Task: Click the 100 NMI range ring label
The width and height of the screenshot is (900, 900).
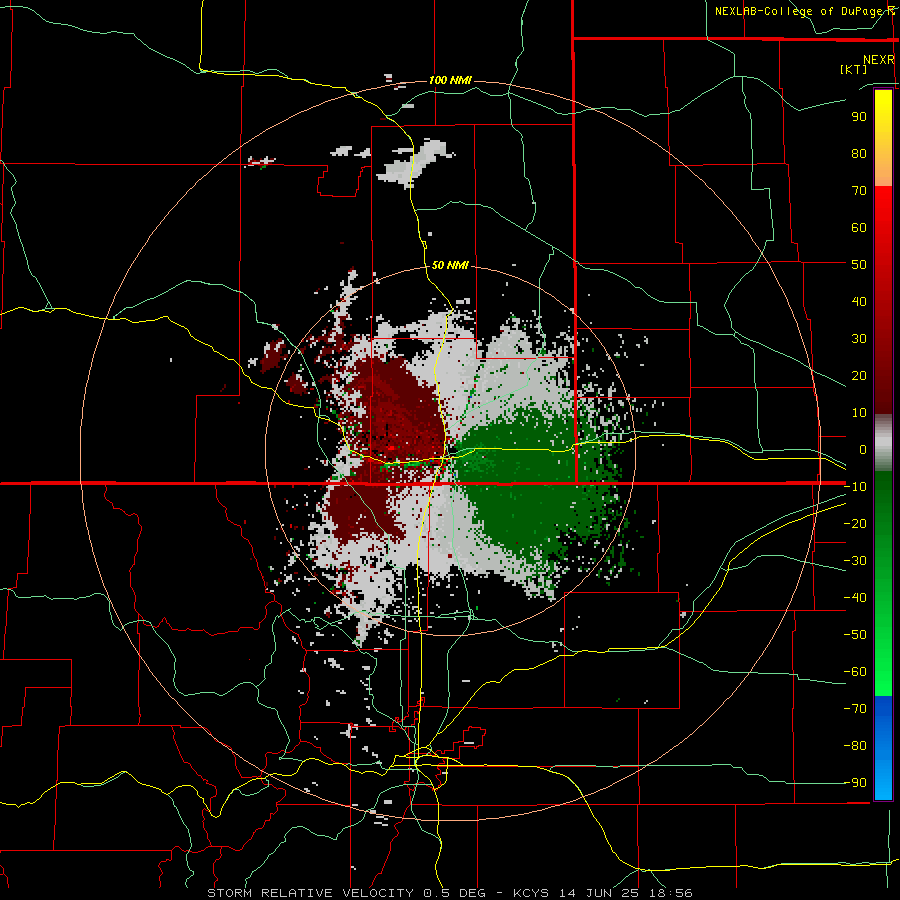Action: point(450,80)
